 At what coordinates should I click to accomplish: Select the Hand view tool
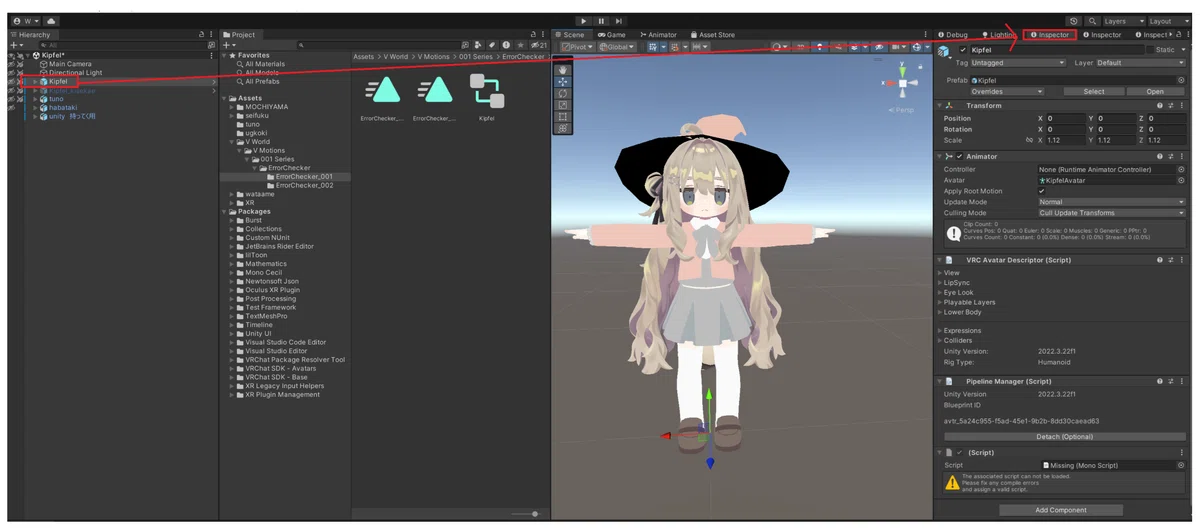(x=563, y=69)
